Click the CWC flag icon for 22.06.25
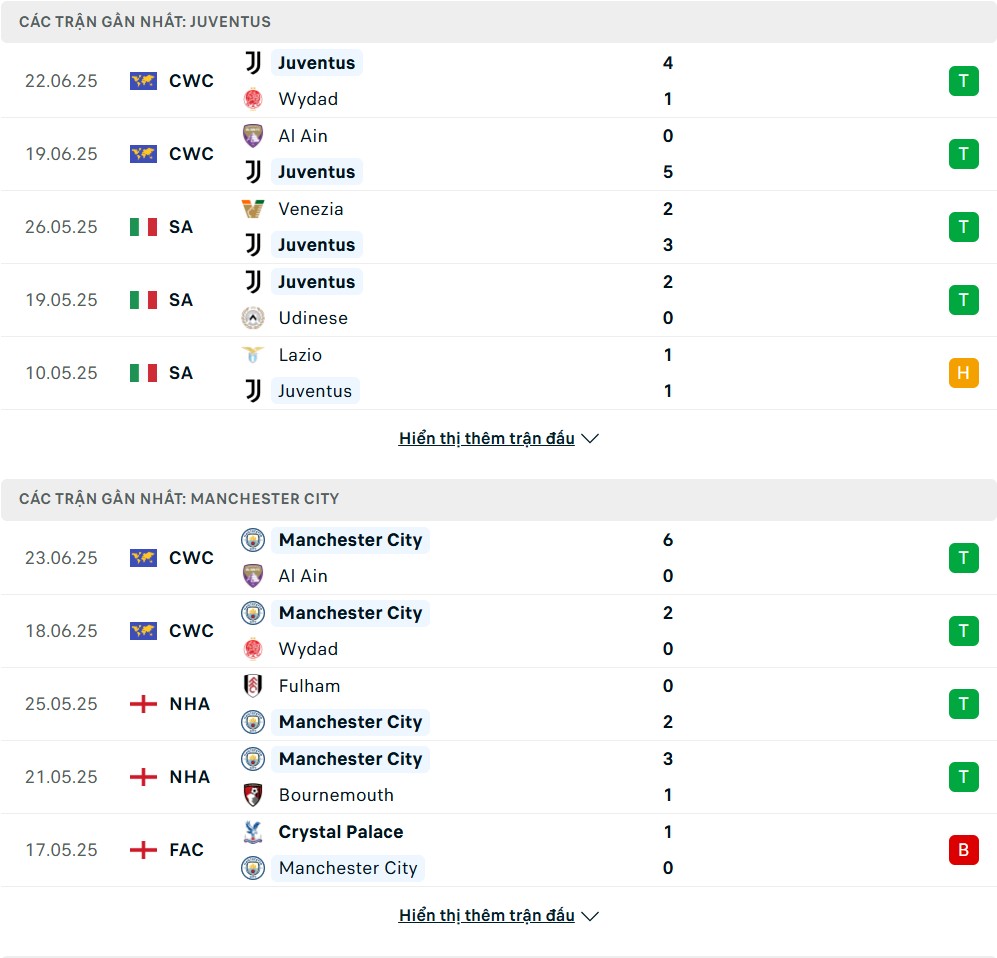 point(143,81)
